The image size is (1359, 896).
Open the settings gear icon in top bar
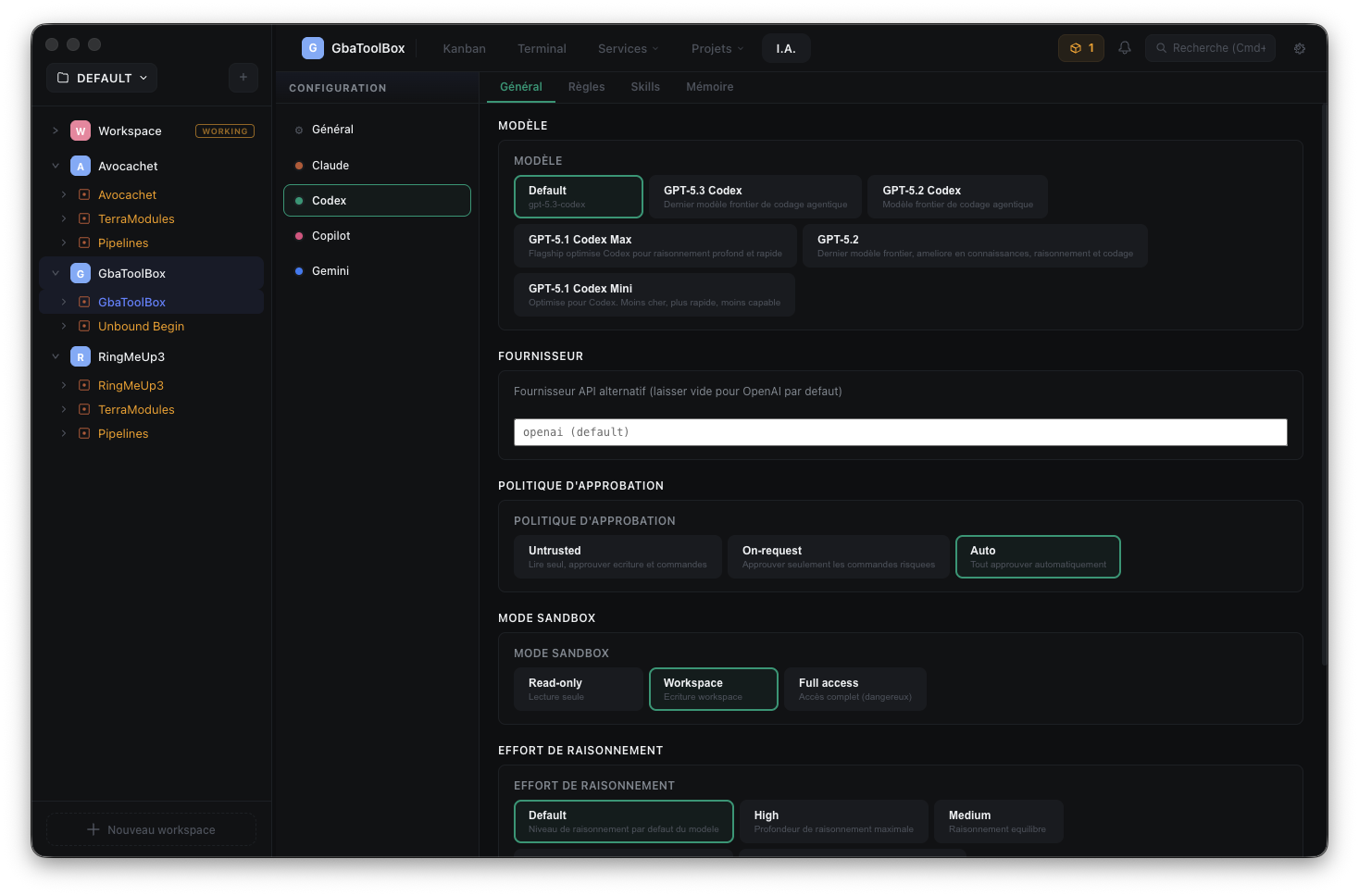[1300, 48]
